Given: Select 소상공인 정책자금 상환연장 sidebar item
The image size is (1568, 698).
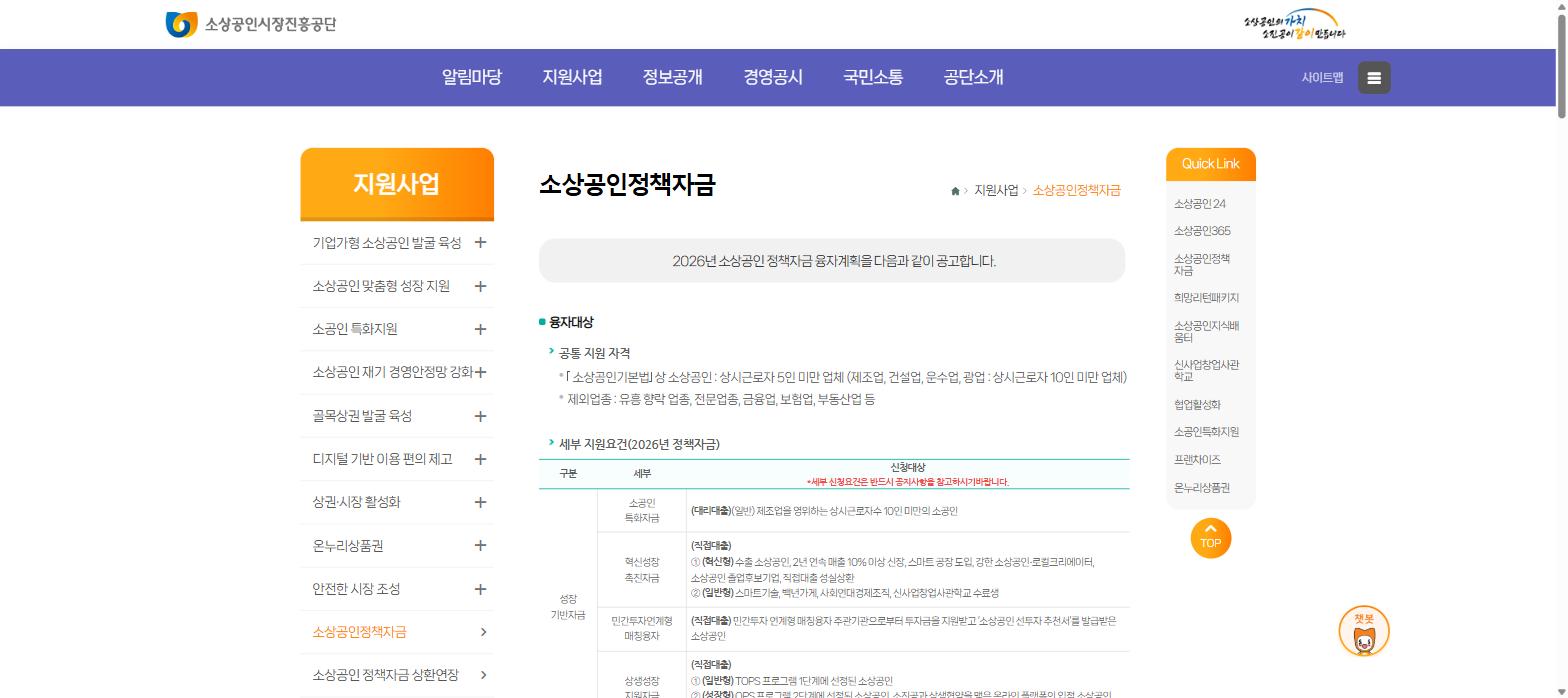Looking at the screenshot, I should (385, 675).
